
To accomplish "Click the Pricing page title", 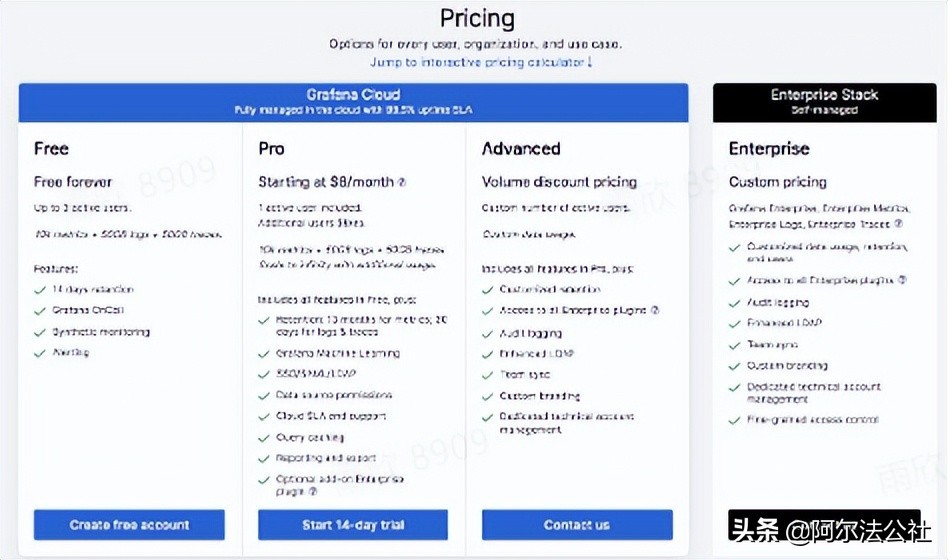I will 477,19.
